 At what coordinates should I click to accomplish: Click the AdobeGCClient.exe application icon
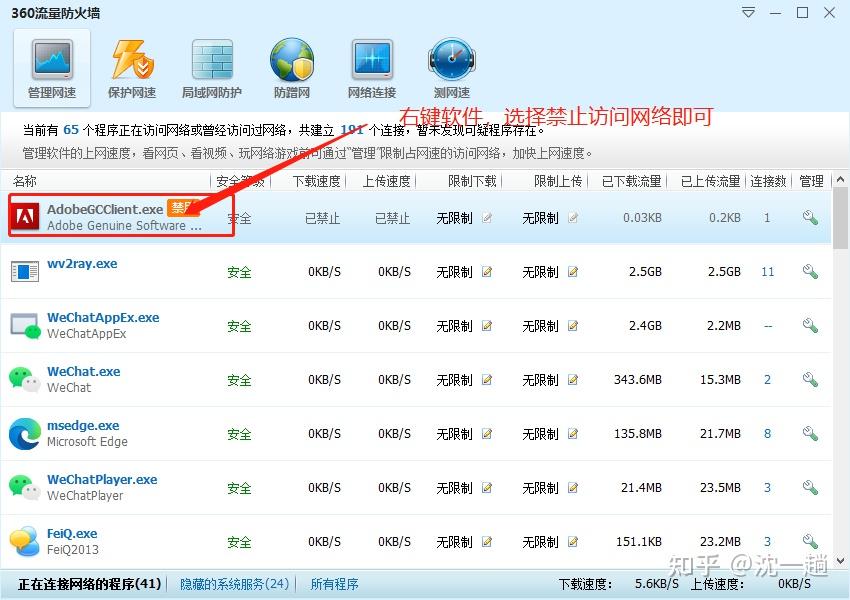pyautogui.click(x=24, y=216)
